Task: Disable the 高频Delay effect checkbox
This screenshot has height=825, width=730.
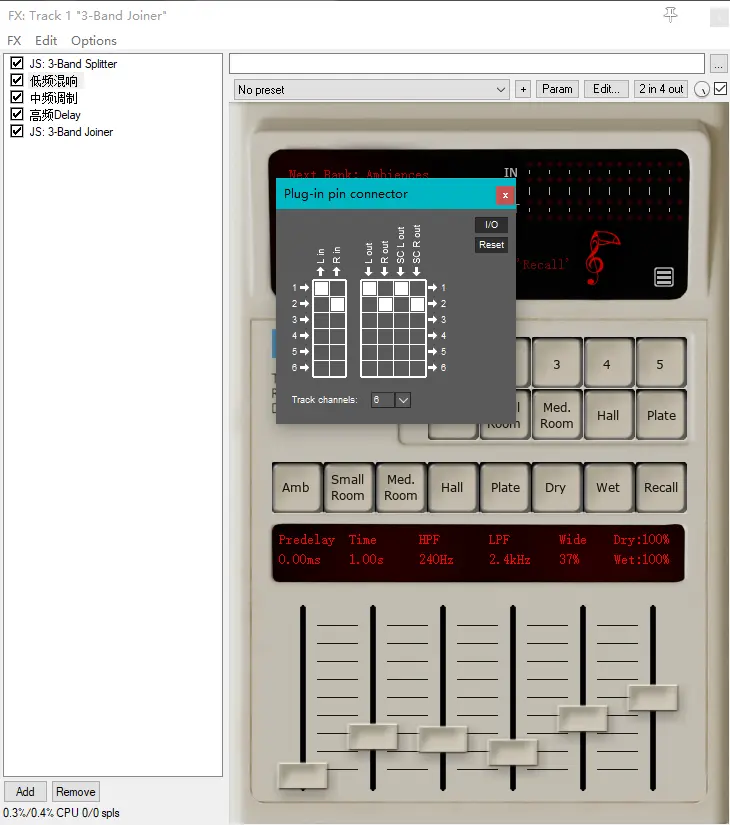Action: tap(17, 115)
